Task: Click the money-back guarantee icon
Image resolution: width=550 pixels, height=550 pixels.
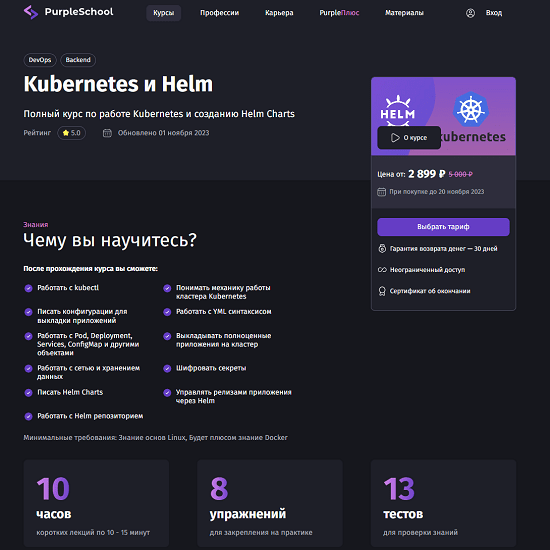Action: pos(382,249)
